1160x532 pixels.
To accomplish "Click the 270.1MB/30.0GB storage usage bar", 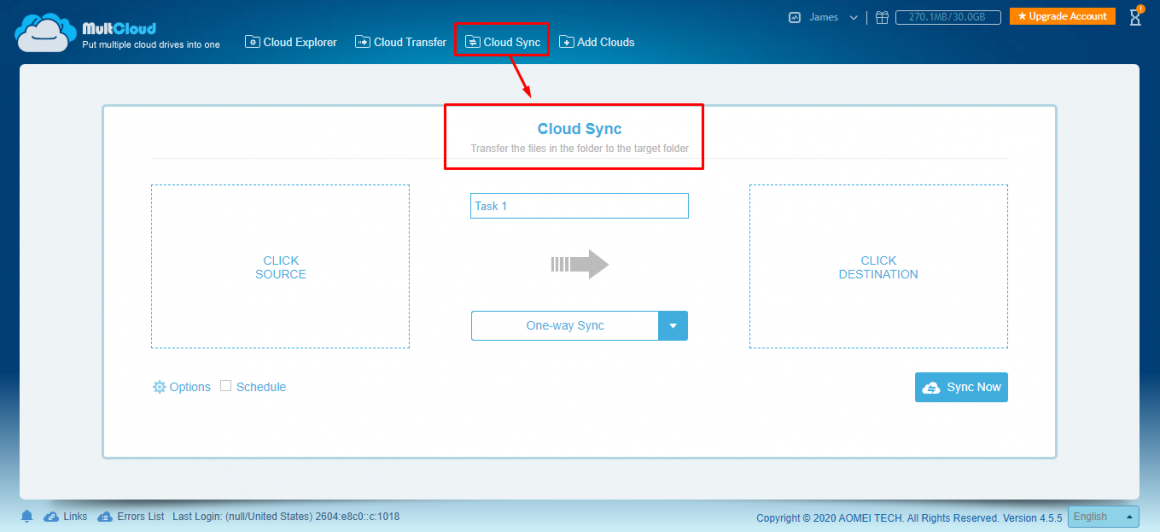I will tap(948, 16).
